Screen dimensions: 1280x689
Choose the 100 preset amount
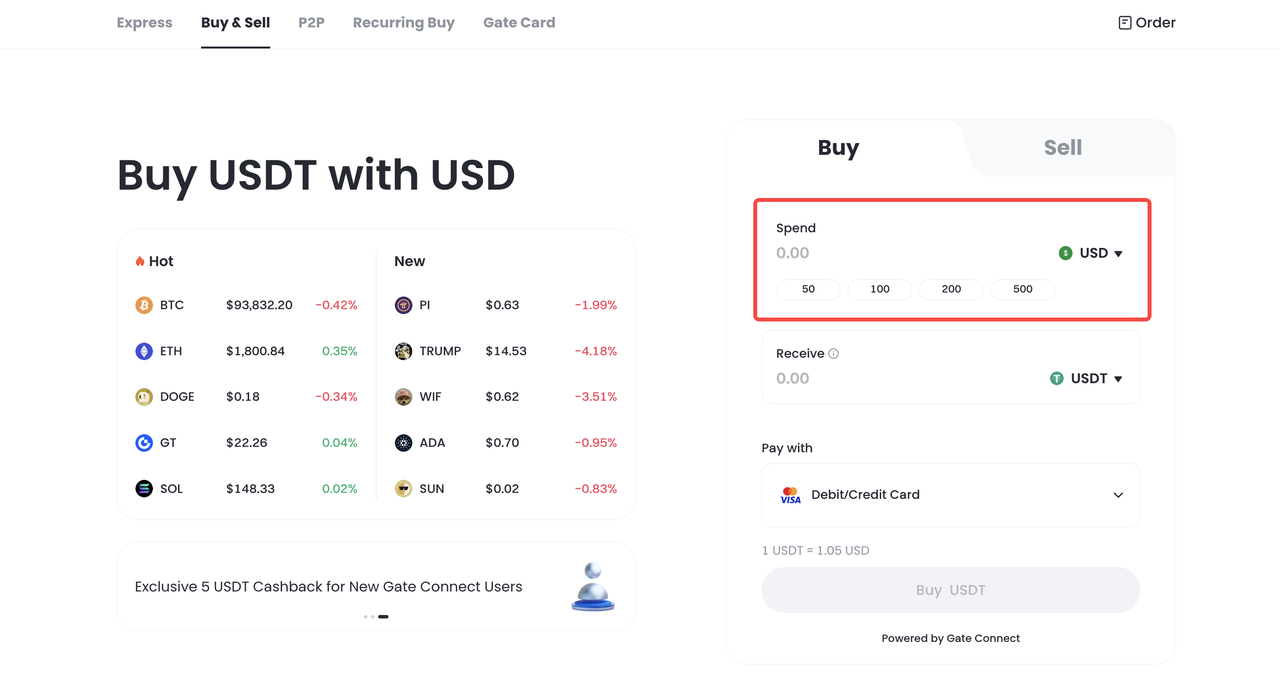point(880,289)
